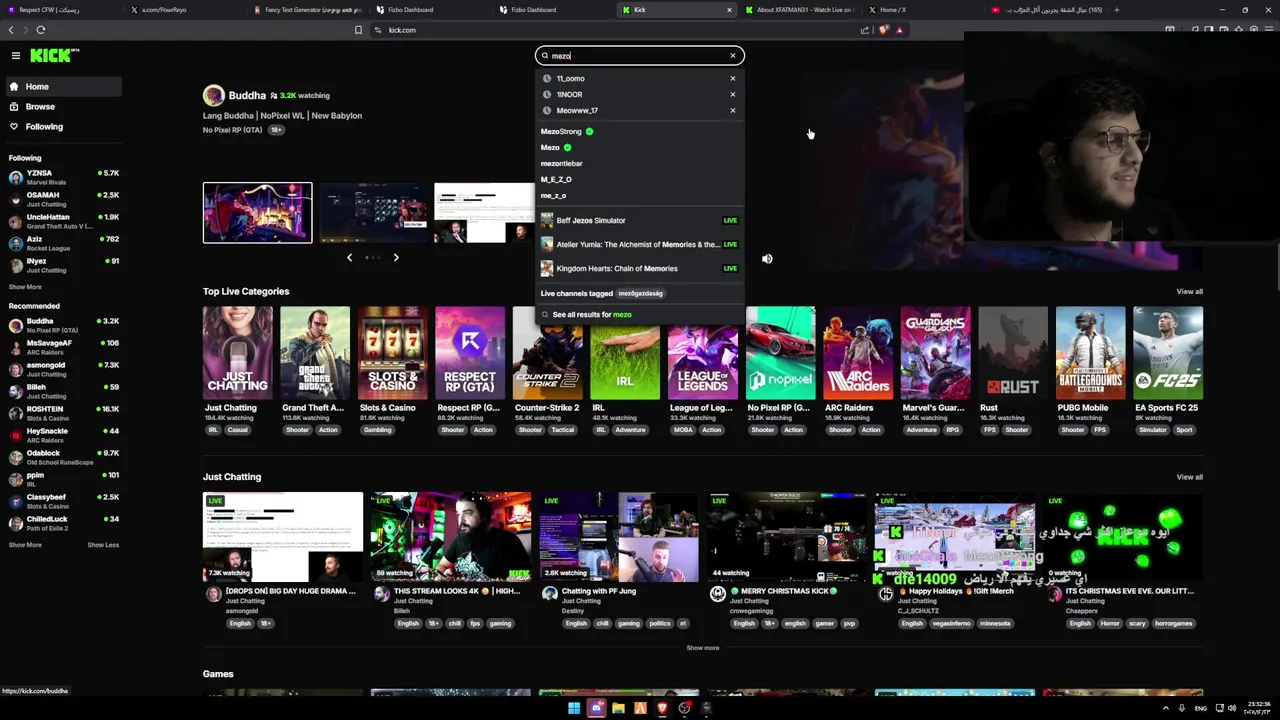Show previous featured stream arrow
Viewport: 1280px width, 720px height.
(x=349, y=258)
